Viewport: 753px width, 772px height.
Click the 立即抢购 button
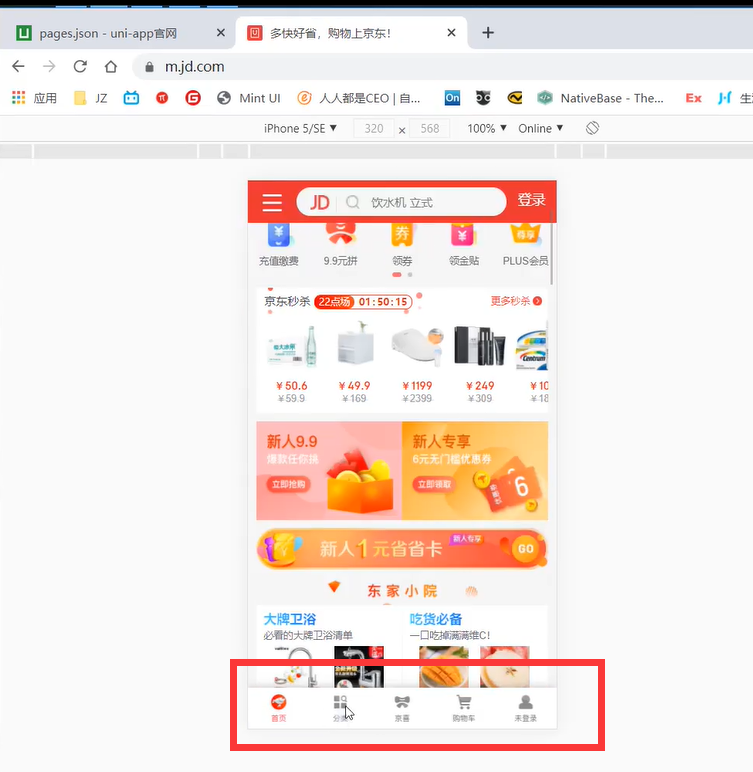click(x=289, y=484)
